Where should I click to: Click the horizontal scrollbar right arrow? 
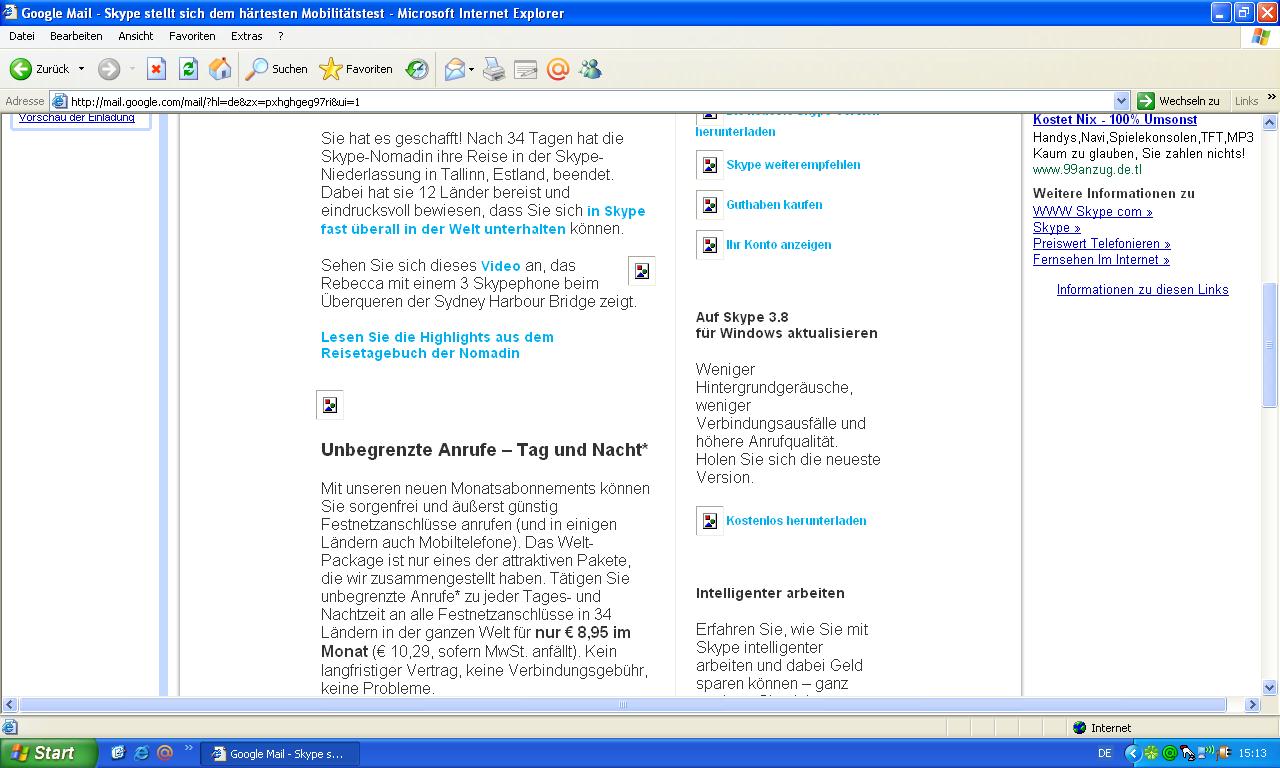1252,705
